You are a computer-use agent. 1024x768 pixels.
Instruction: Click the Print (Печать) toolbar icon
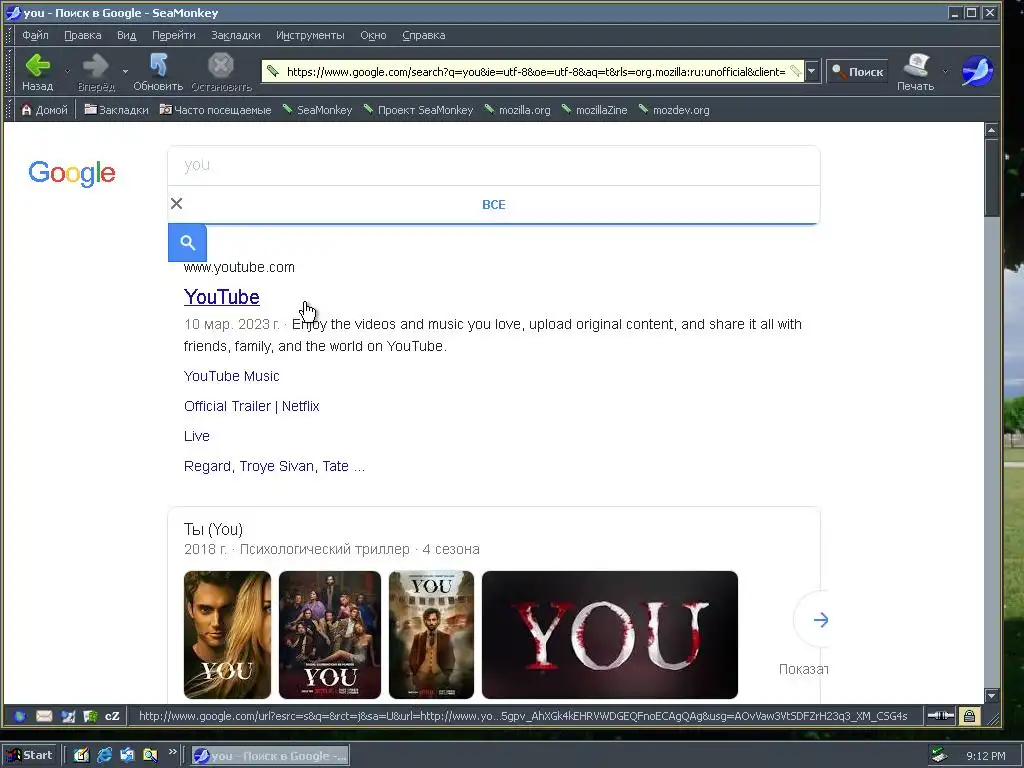tap(916, 65)
